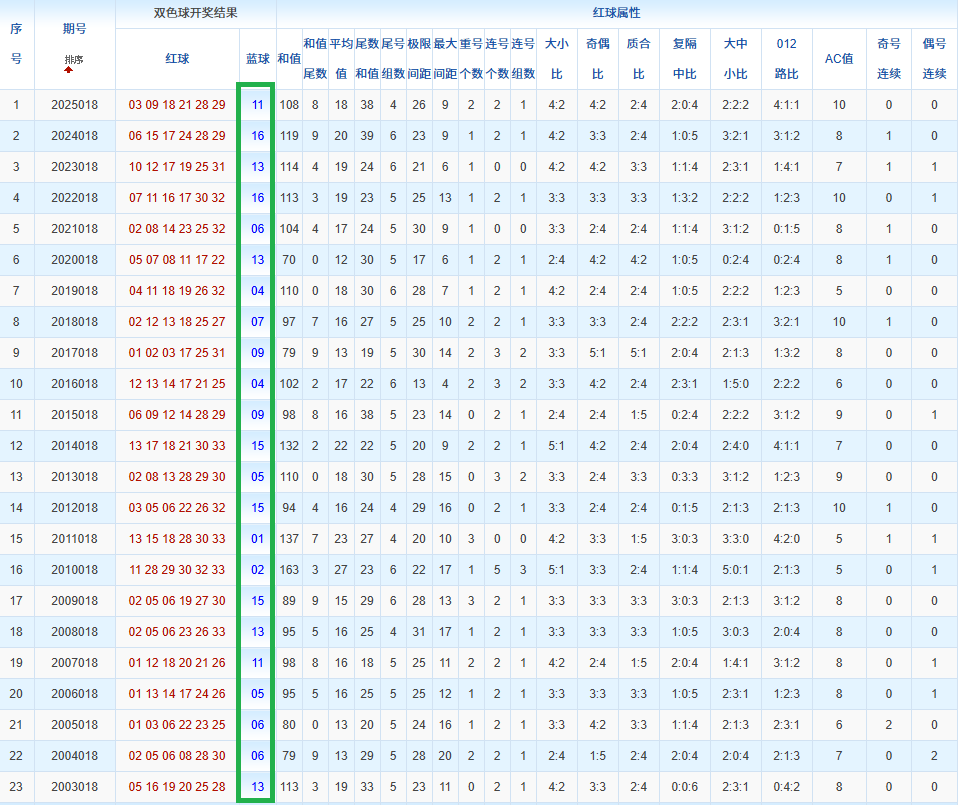958x805 pixels.
Task: Click the 012路比 column header
Action: pyautogui.click(x=786, y=59)
